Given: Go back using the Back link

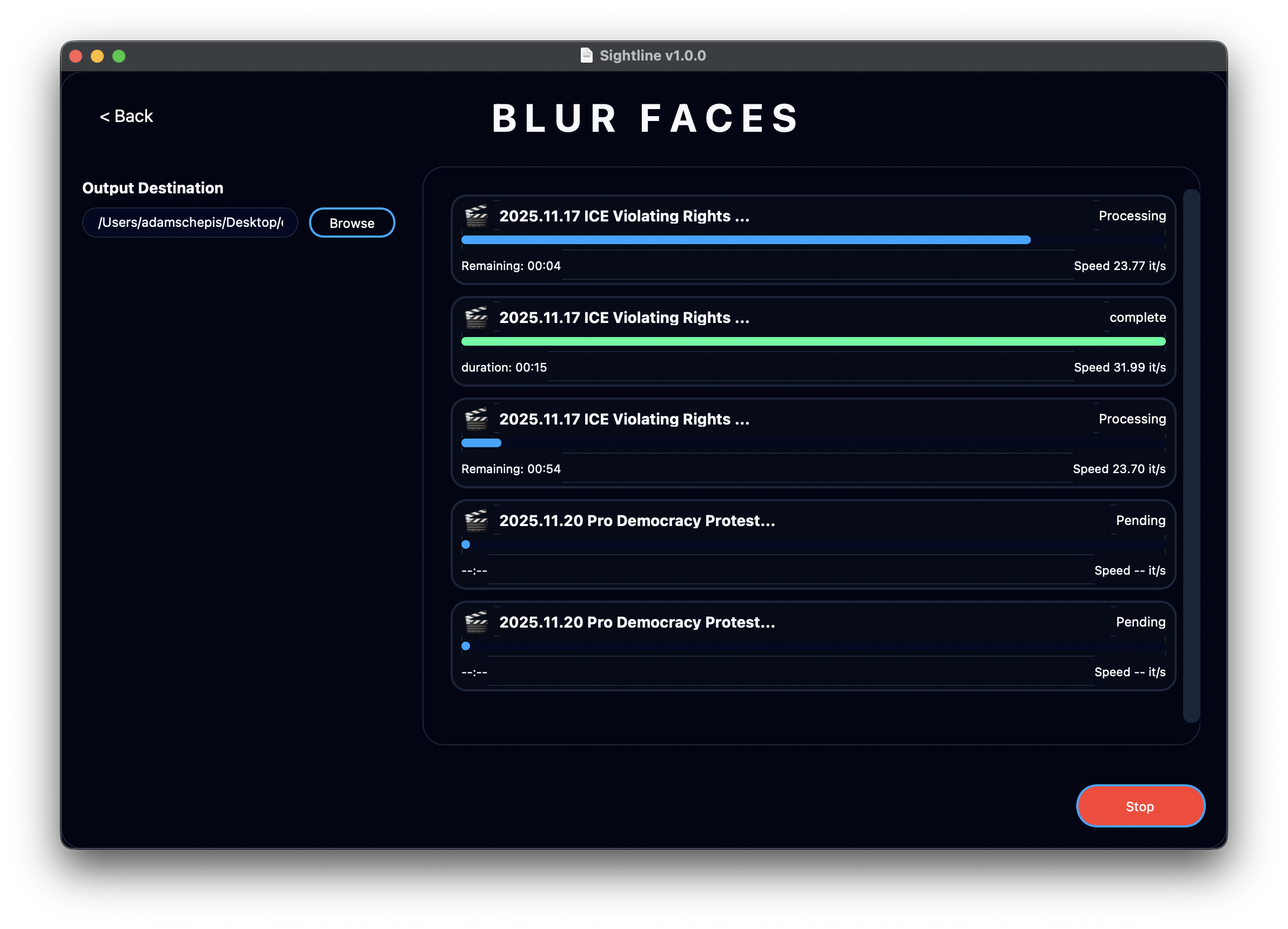Looking at the screenshot, I should click(126, 116).
